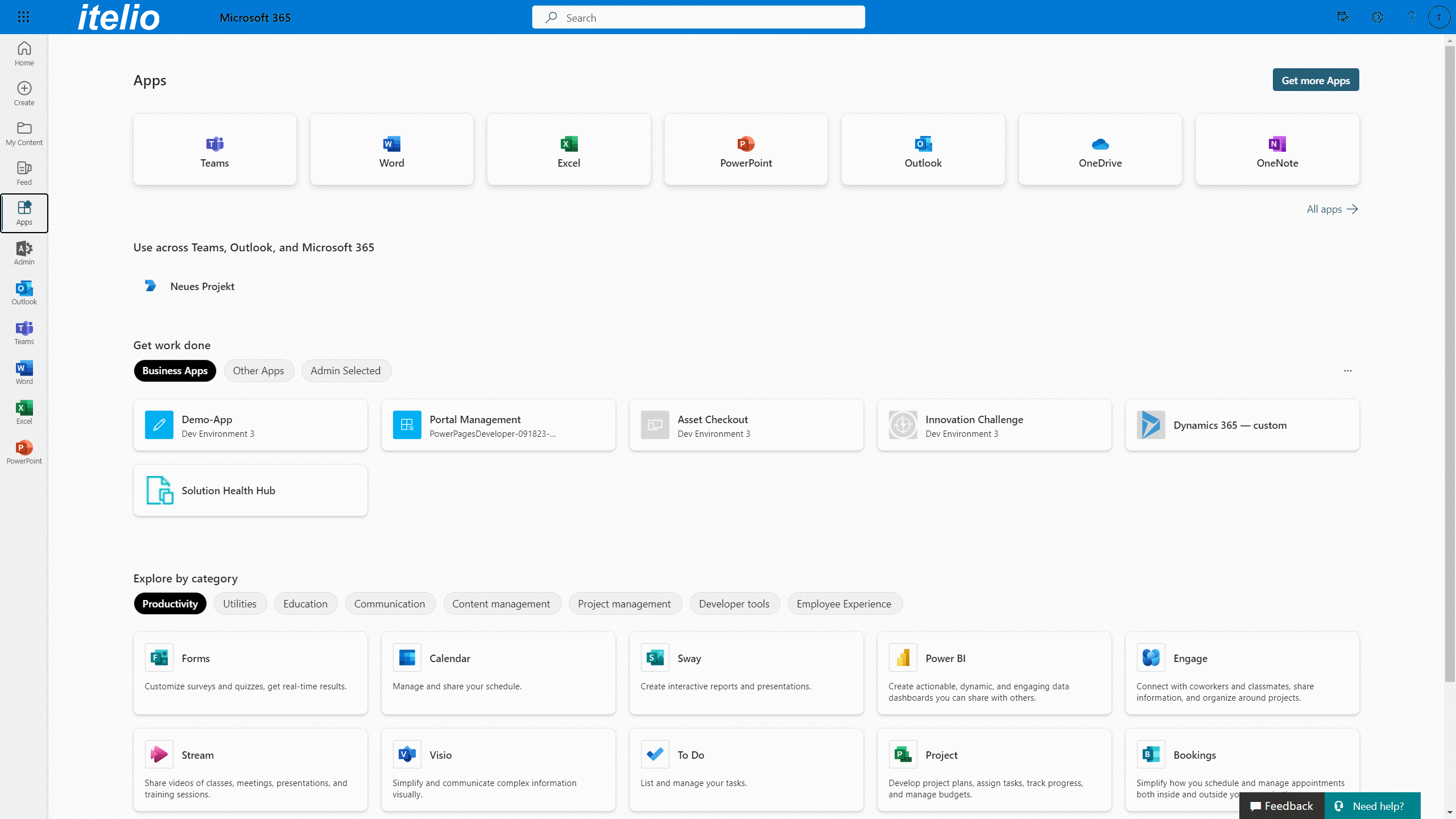Open the header icon left of settings gear
Image resolution: width=1456 pixels, height=819 pixels.
coord(1343,17)
